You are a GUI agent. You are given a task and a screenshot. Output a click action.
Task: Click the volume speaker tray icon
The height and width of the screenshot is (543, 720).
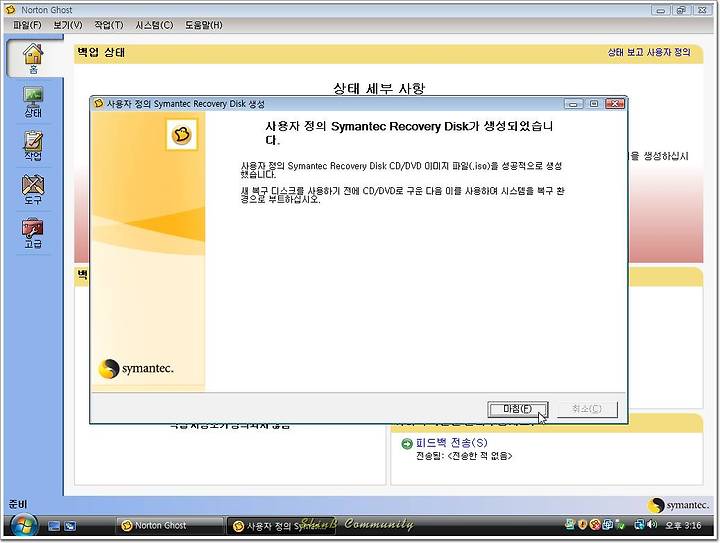[x=652, y=524]
